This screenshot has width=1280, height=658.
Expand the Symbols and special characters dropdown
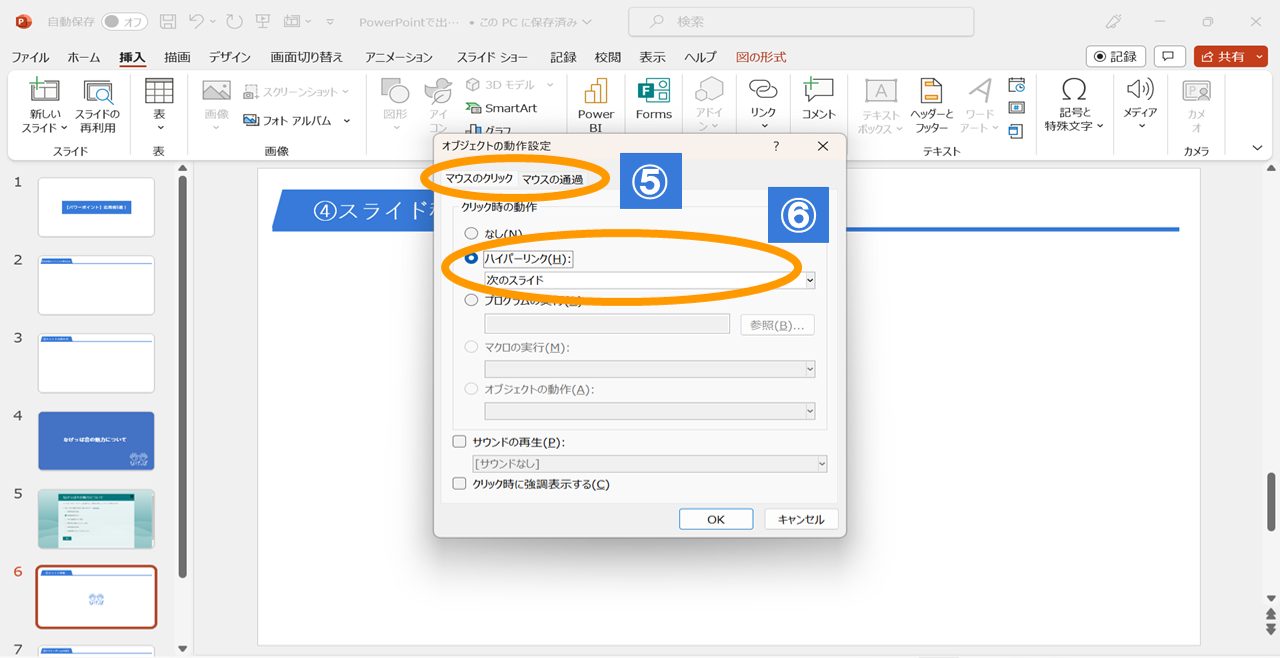pos(1100,126)
